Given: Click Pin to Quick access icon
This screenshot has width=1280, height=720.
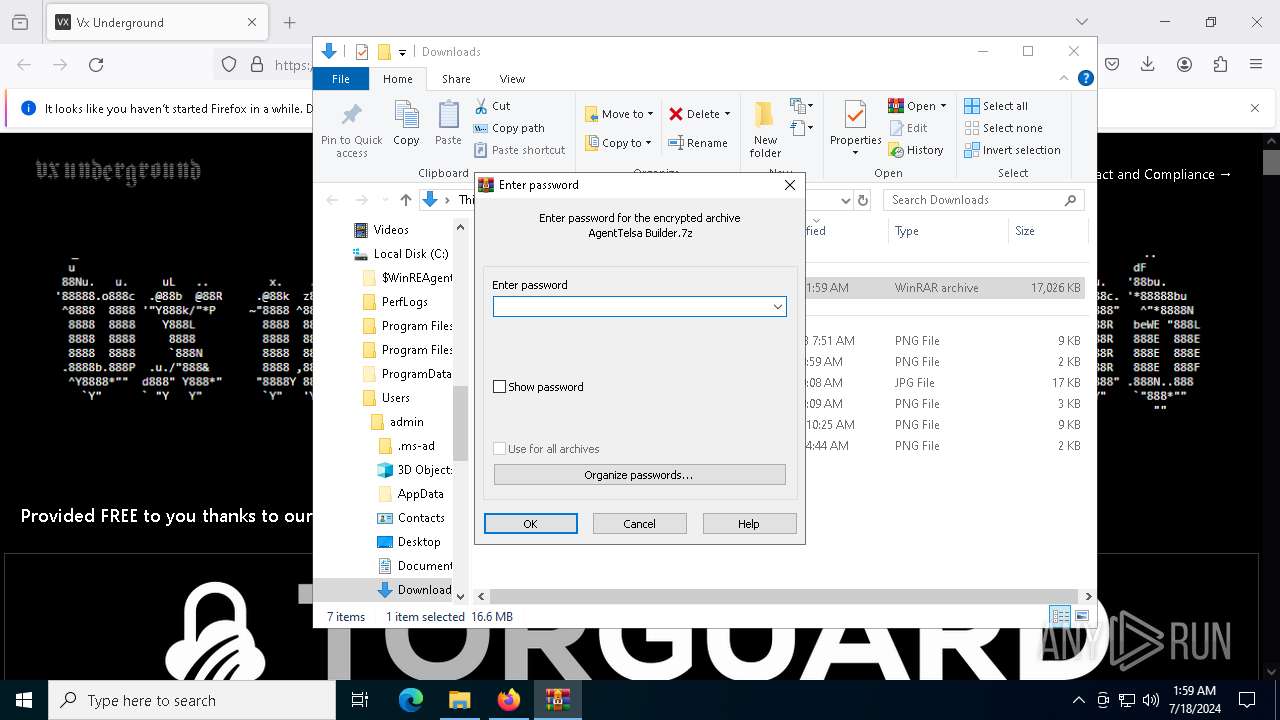Looking at the screenshot, I should coord(351,129).
